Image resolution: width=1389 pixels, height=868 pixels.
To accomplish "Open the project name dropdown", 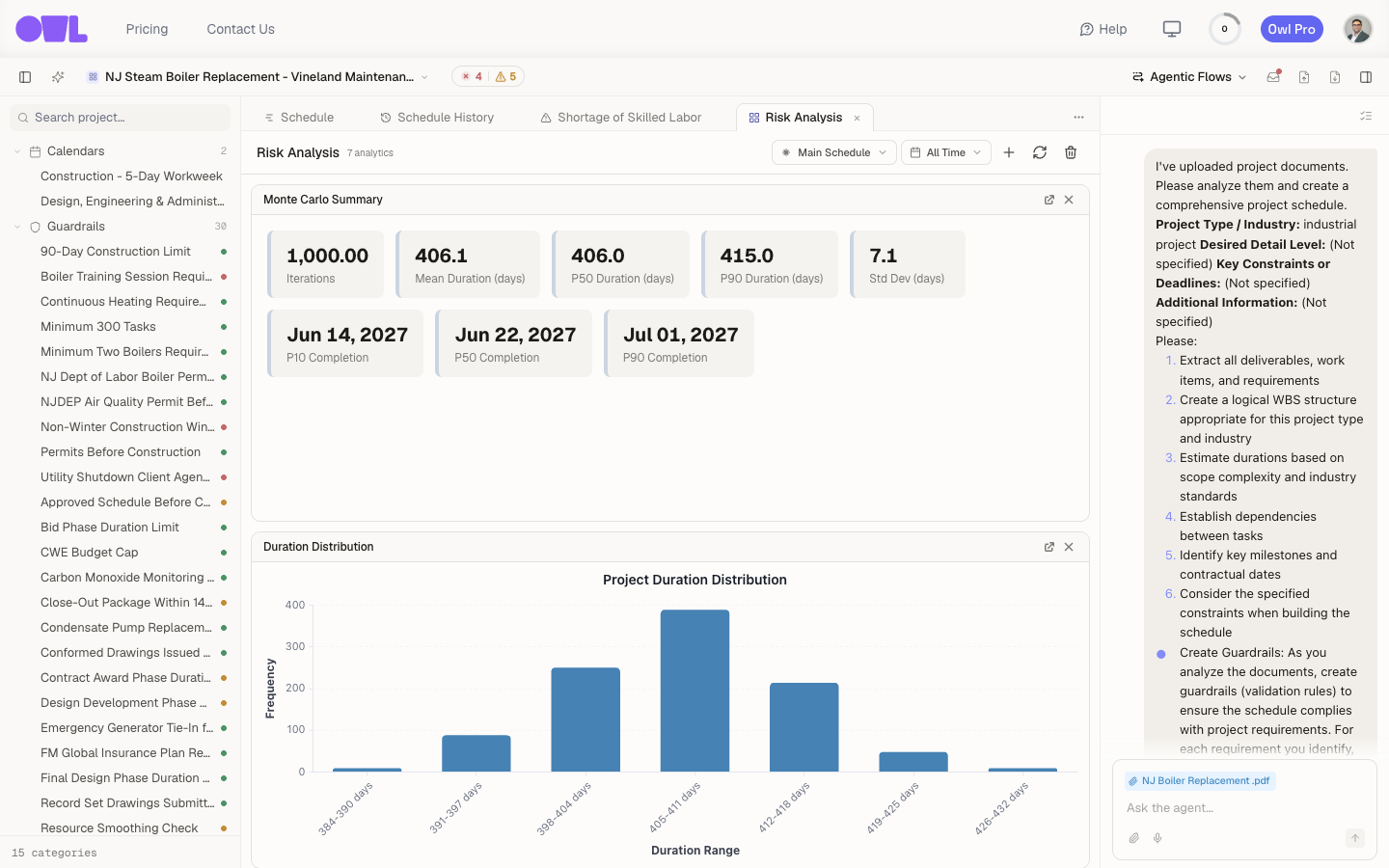I will coord(258,77).
